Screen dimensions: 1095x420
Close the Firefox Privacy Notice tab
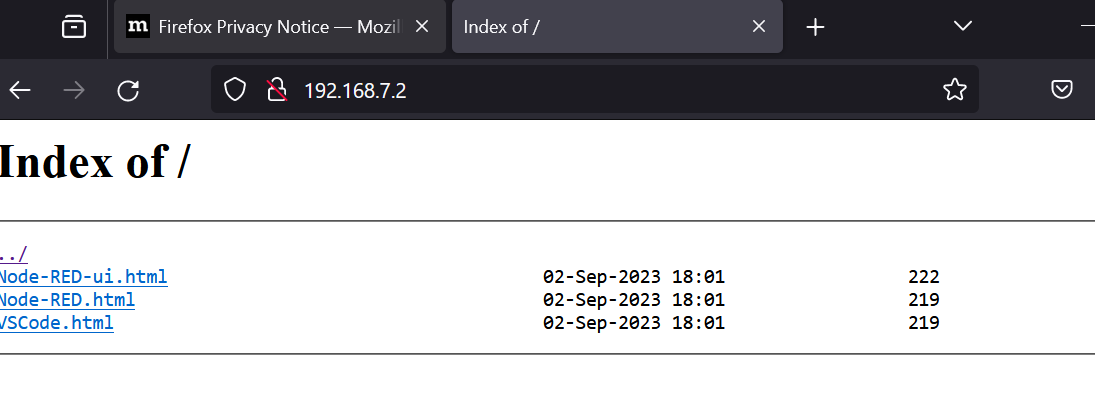click(x=425, y=27)
